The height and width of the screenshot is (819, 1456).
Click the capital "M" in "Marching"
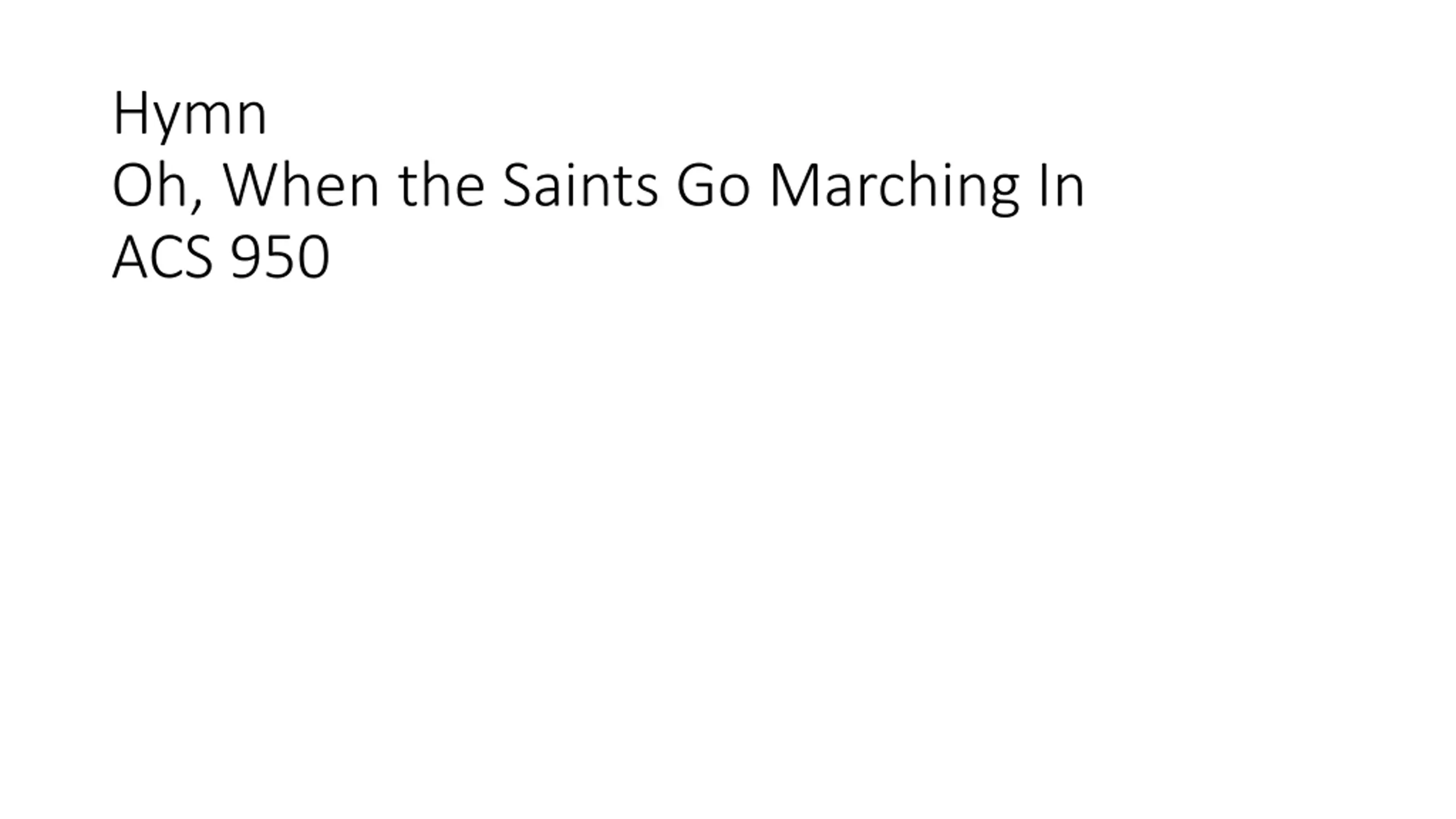click(794, 185)
